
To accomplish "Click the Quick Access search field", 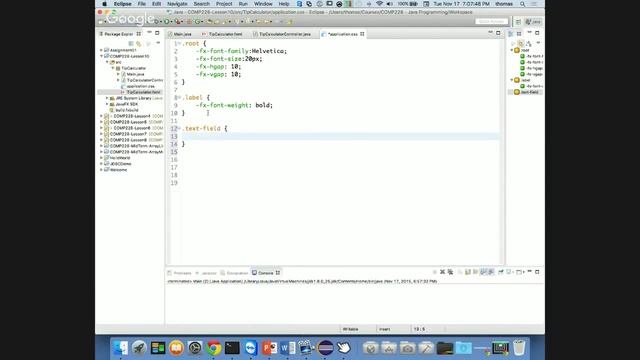I will [492, 21].
